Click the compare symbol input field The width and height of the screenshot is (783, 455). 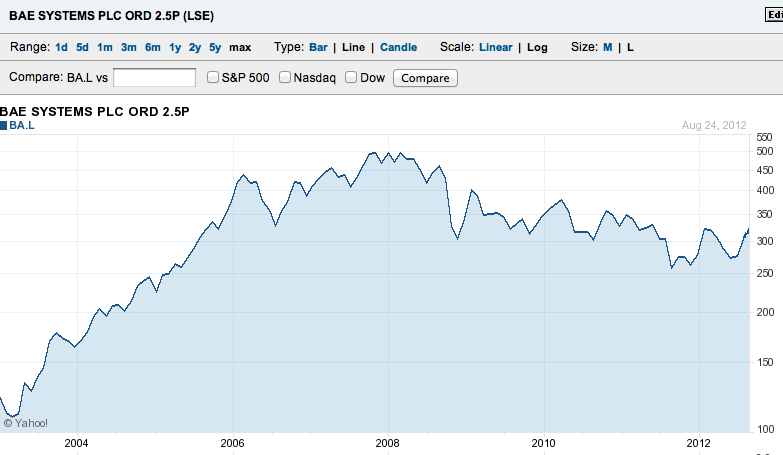pos(154,78)
